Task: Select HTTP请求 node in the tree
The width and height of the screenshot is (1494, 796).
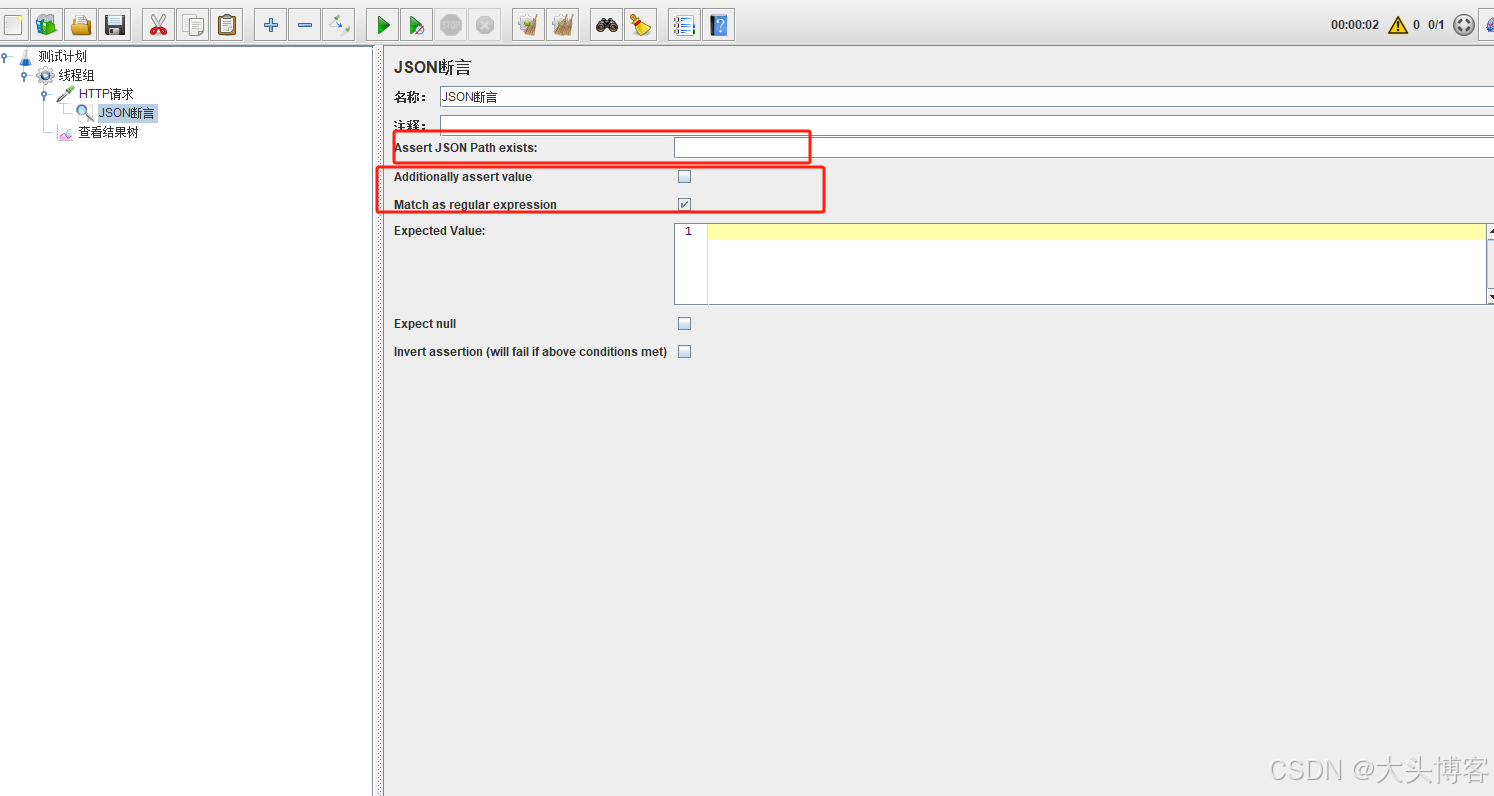Action: click(x=106, y=94)
